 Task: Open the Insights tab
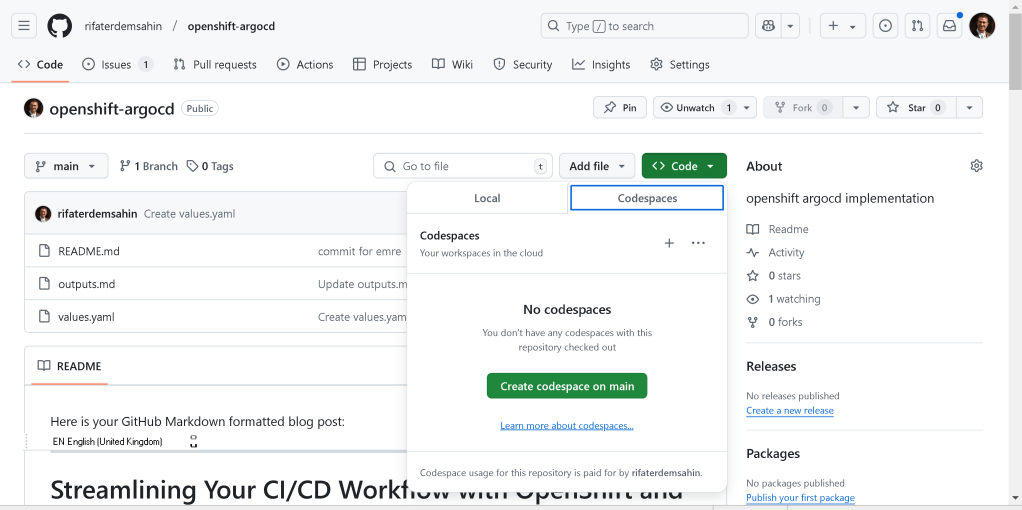click(x=601, y=65)
